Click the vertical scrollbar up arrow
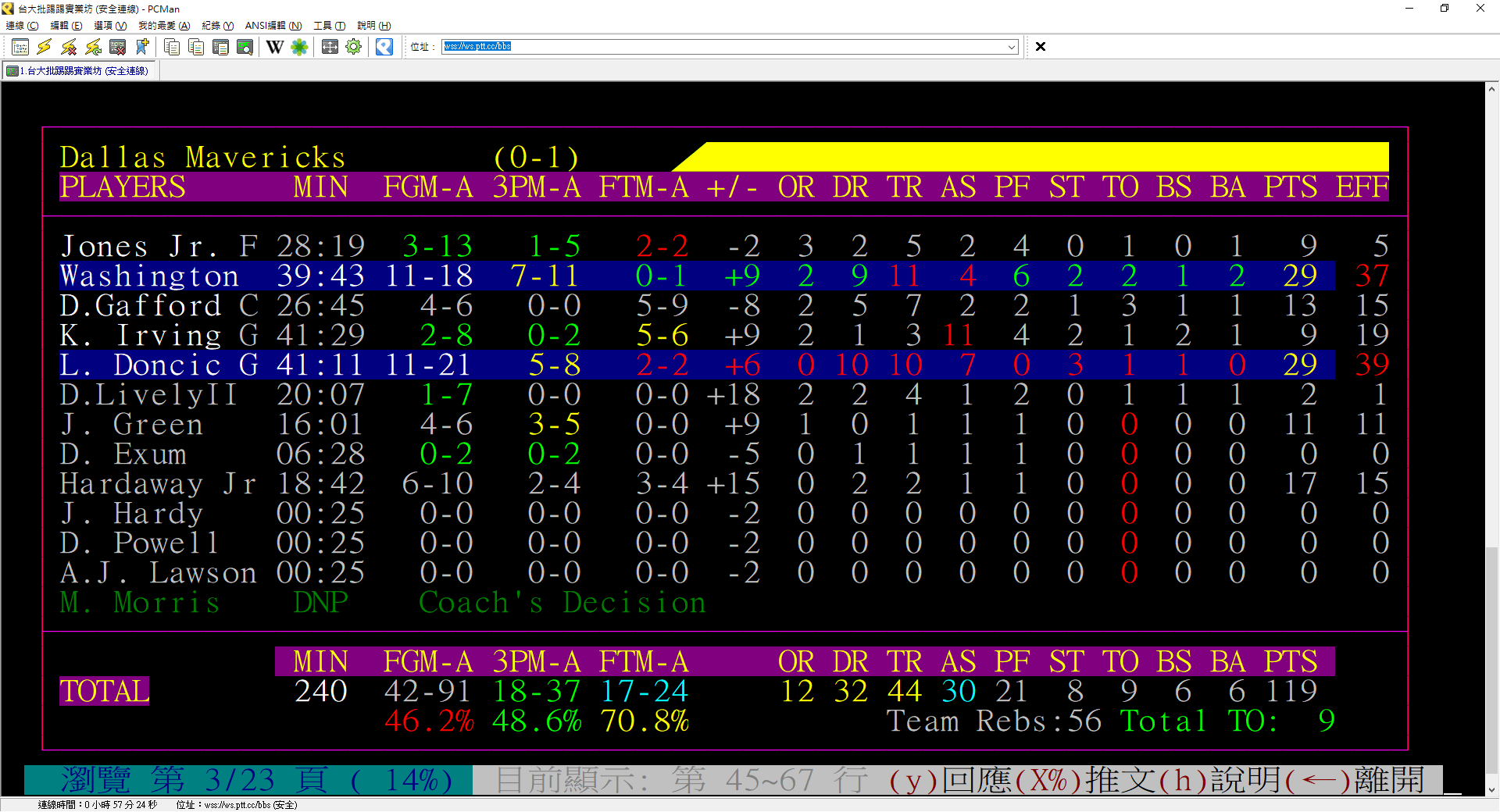1500x812 pixels. [x=1492, y=89]
